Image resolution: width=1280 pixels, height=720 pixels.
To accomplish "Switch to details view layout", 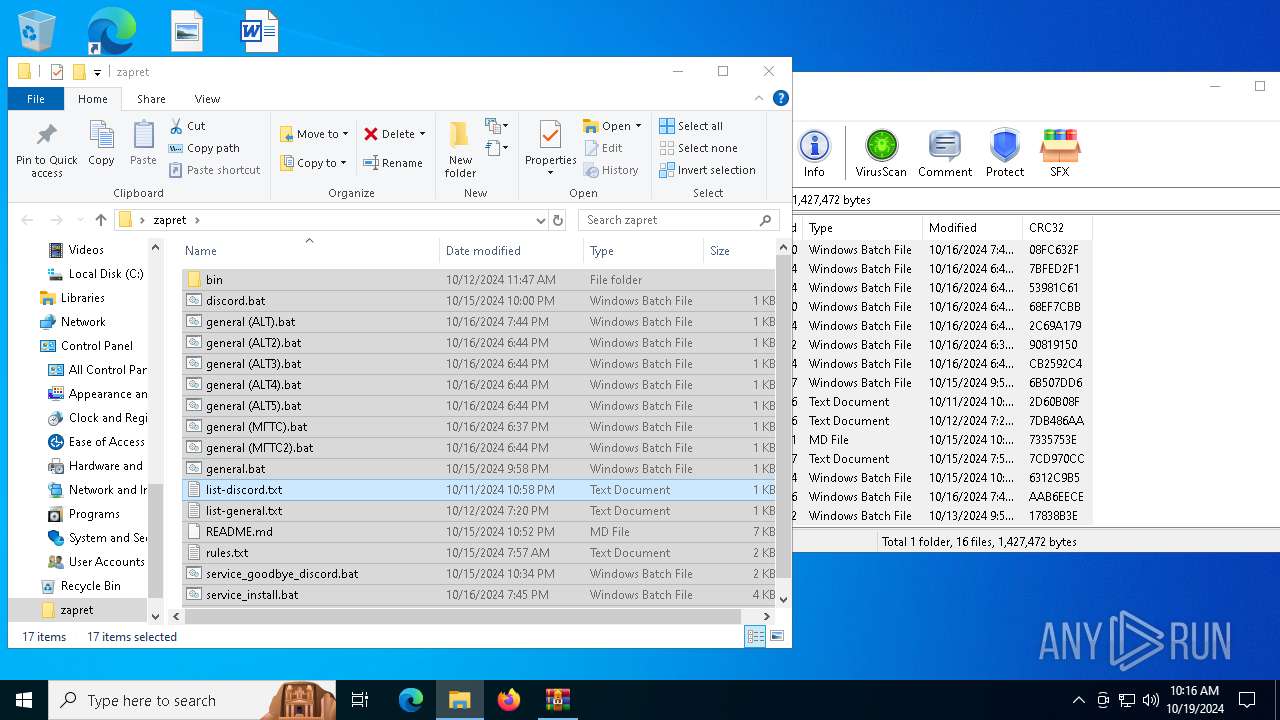I will pyautogui.click(x=756, y=636).
